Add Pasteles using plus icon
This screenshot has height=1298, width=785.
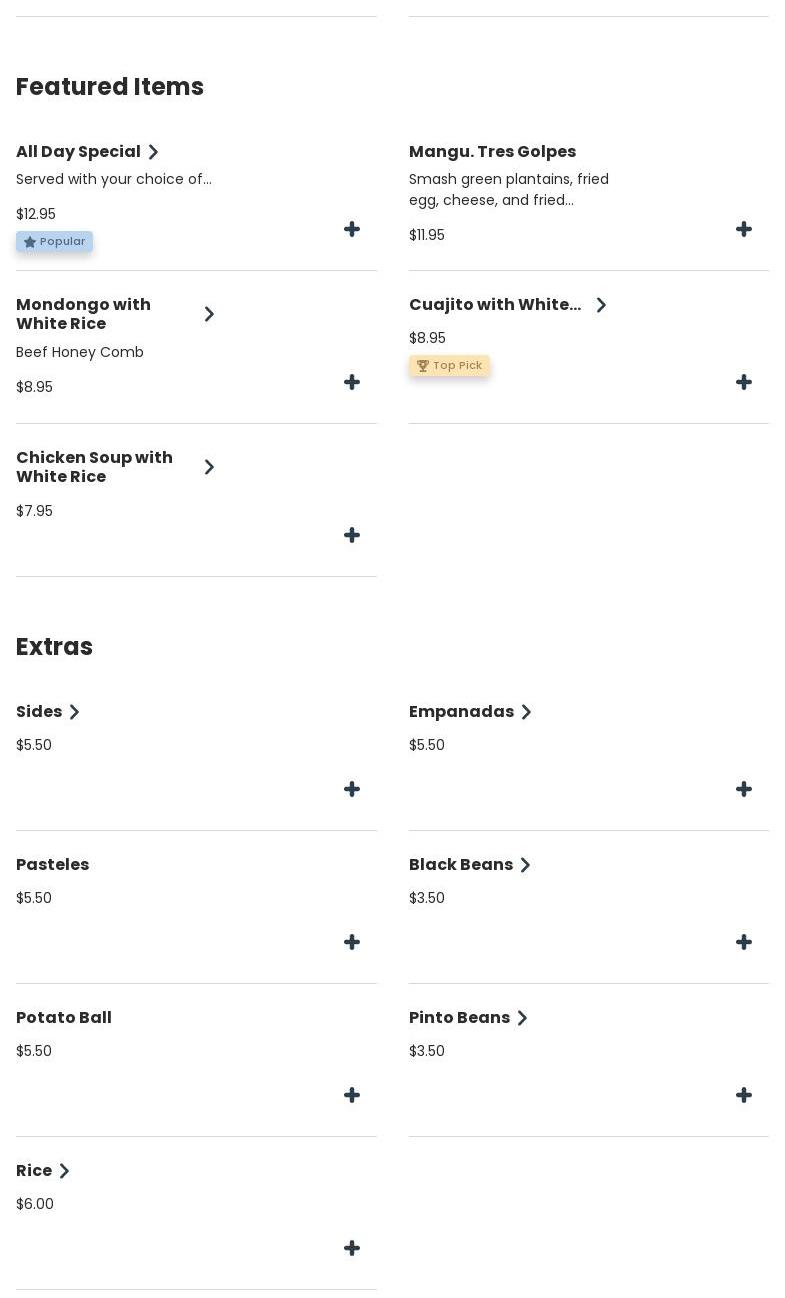352,943
